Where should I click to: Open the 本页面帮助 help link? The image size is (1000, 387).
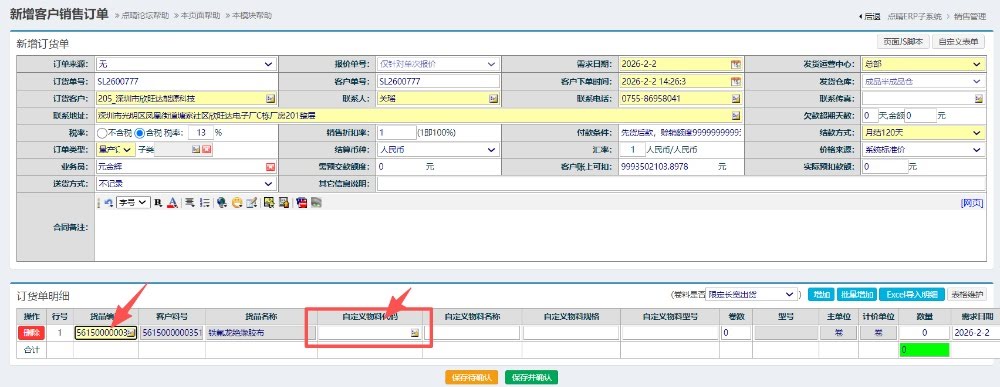point(198,15)
